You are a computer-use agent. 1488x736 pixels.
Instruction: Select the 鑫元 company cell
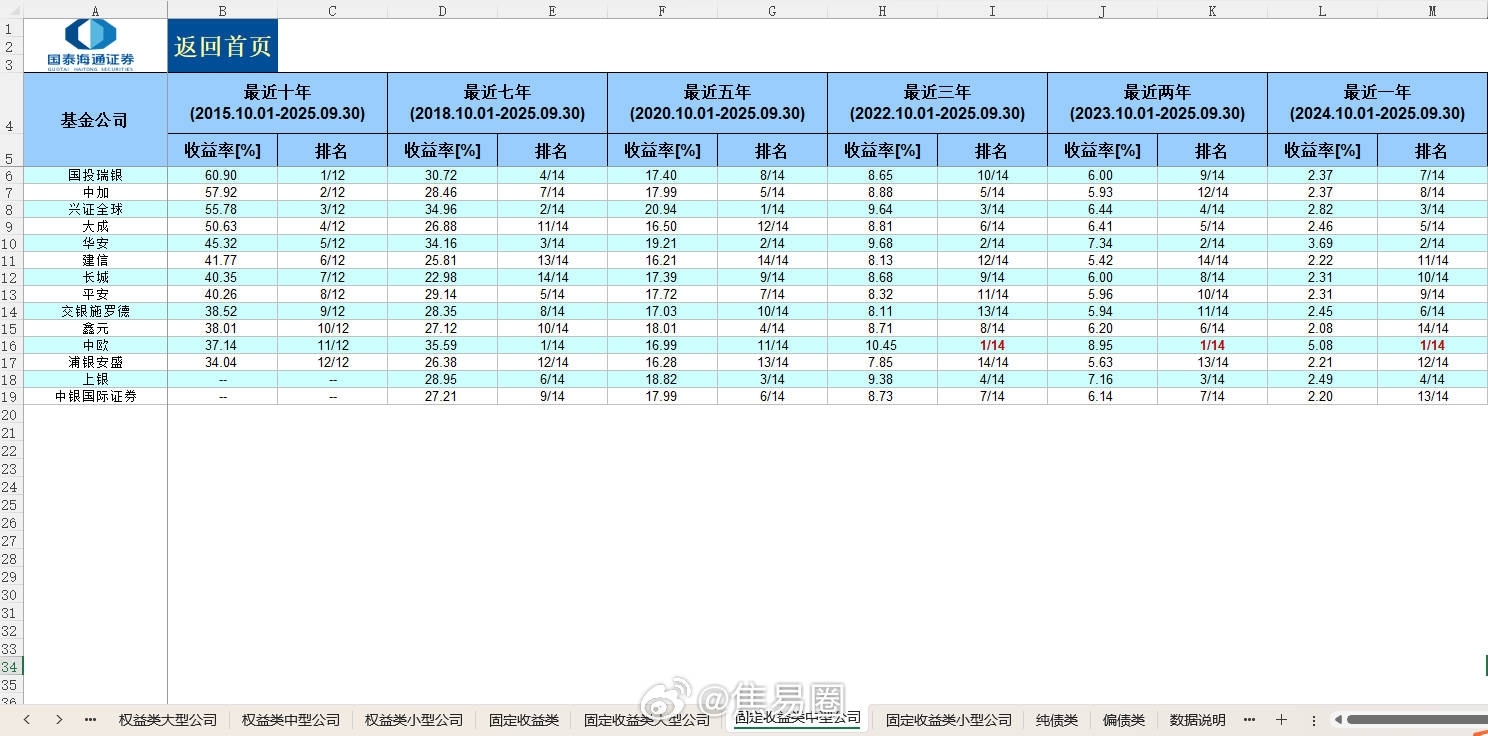(x=95, y=328)
